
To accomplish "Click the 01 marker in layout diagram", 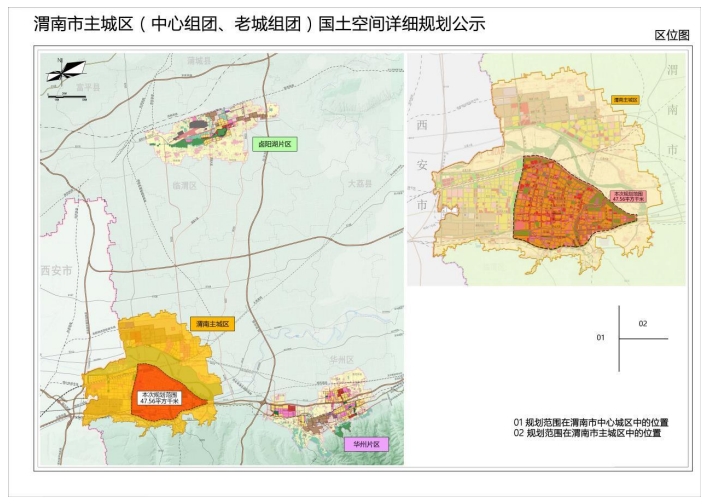I will tap(601, 338).
